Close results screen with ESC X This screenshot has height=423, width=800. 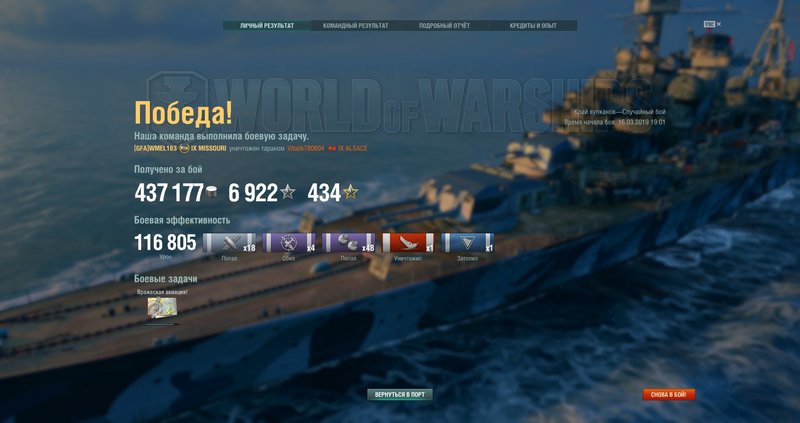tap(712, 24)
